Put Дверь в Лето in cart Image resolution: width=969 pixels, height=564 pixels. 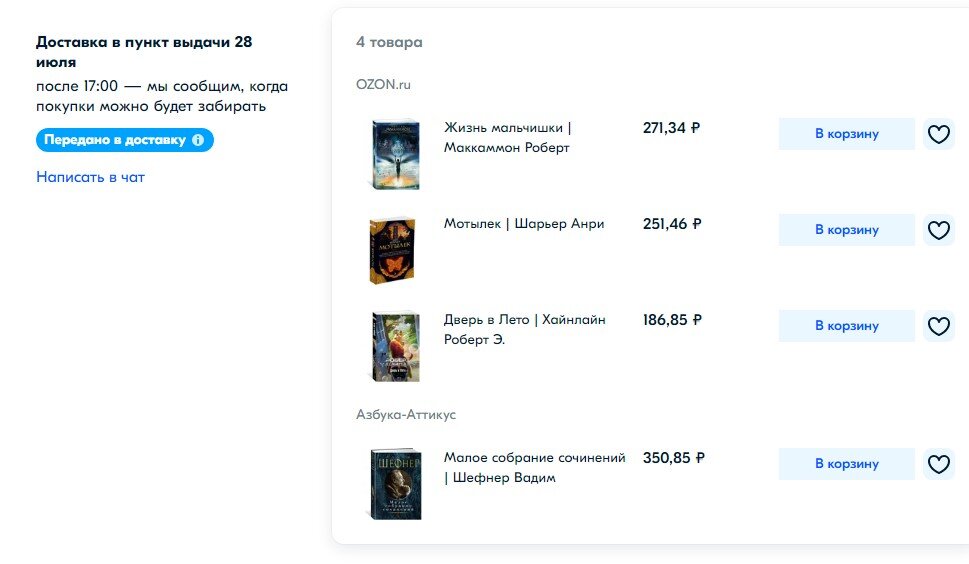(x=847, y=326)
